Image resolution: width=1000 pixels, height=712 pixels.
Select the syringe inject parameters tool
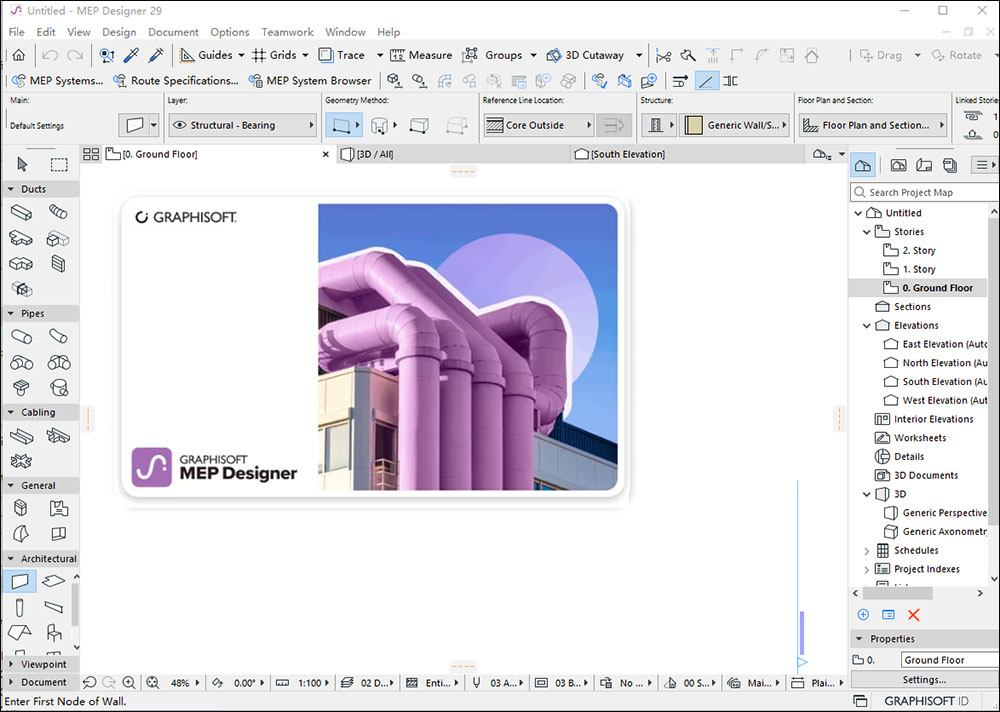click(x=156, y=56)
